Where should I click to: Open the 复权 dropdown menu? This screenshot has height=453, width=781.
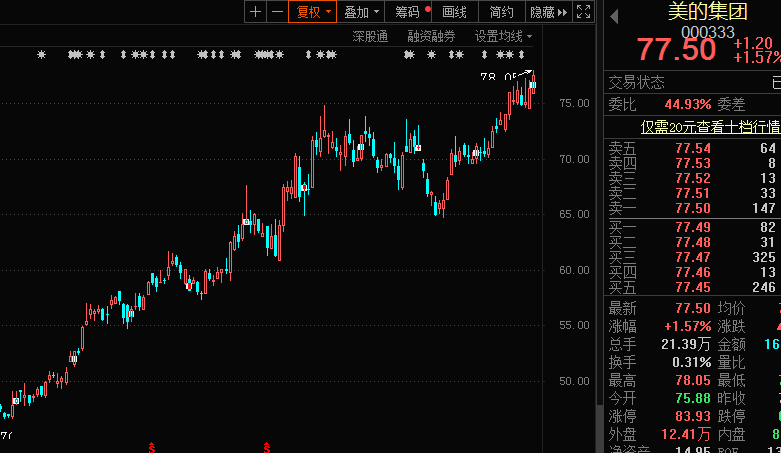pyautogui.click(x=313, y=12)
